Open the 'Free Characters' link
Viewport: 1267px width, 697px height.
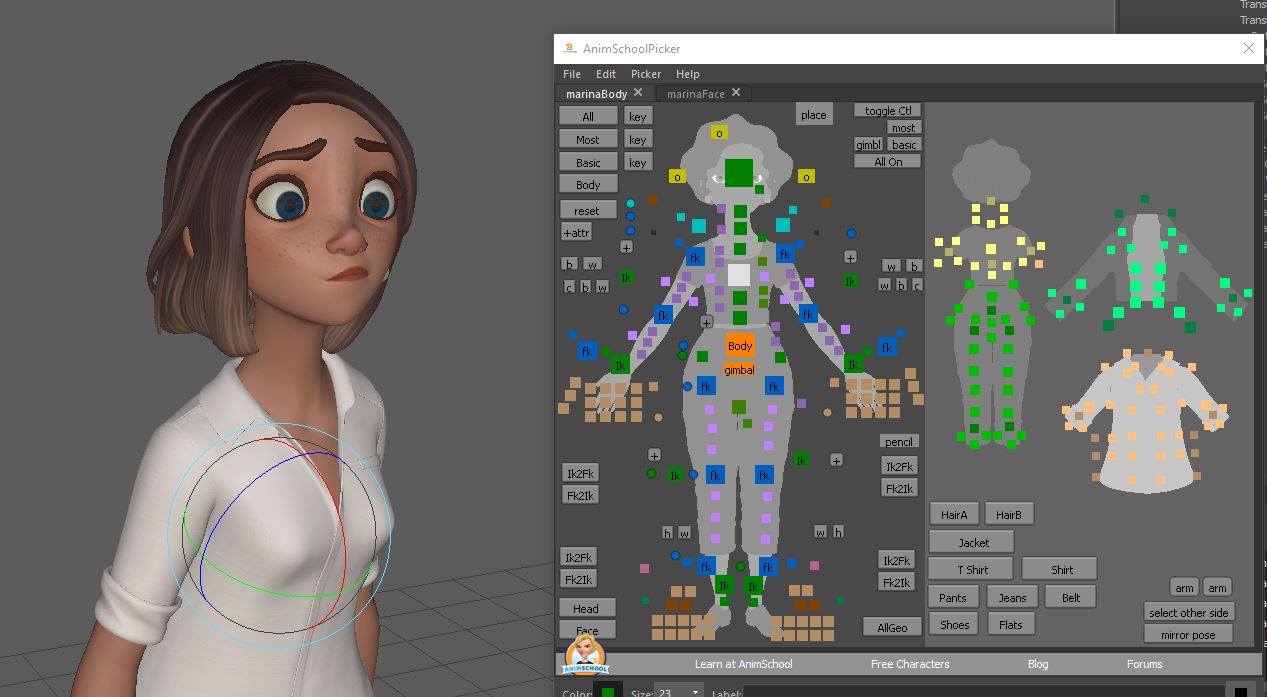point(910,663)
